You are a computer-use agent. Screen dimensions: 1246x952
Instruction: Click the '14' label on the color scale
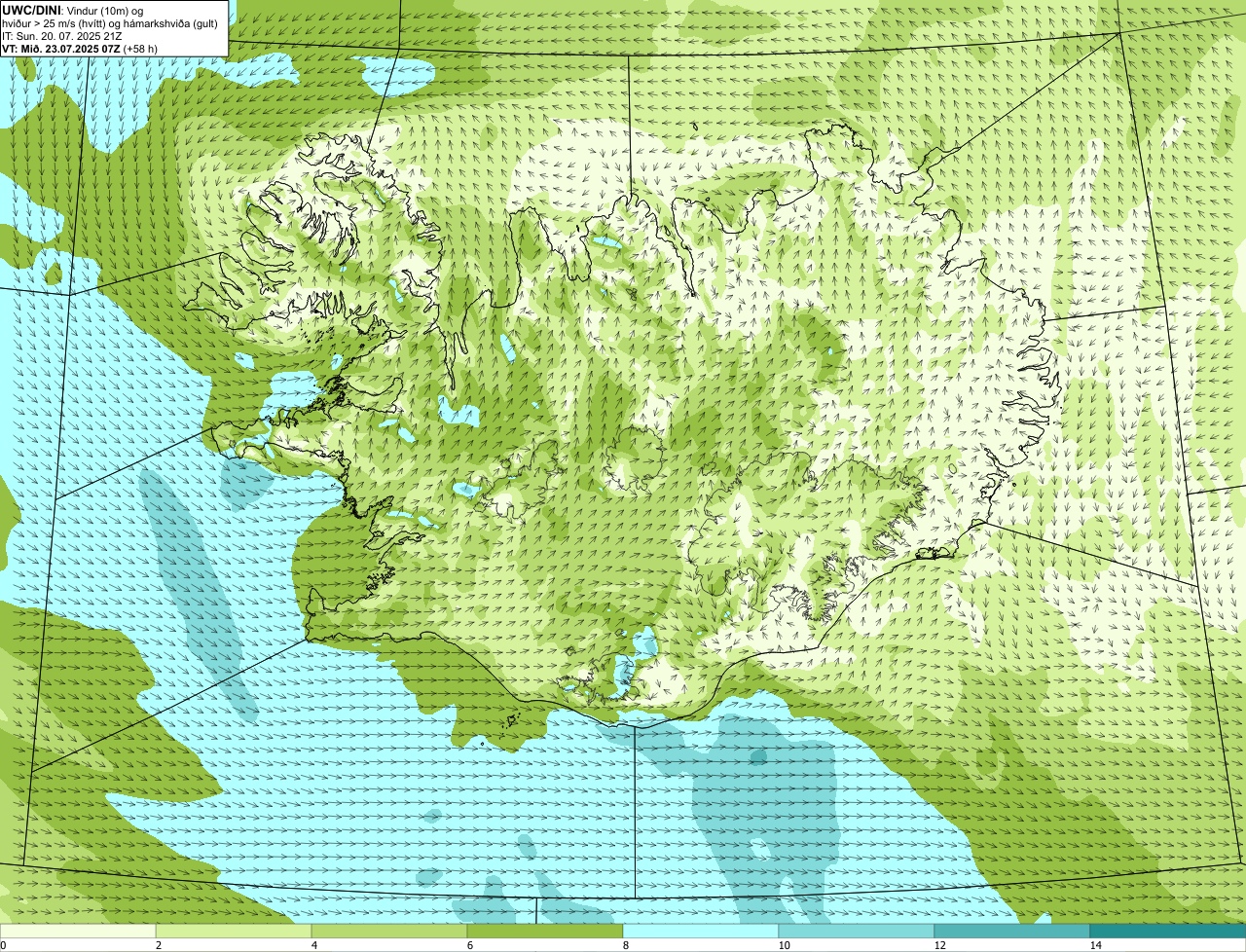point(1095,945)
